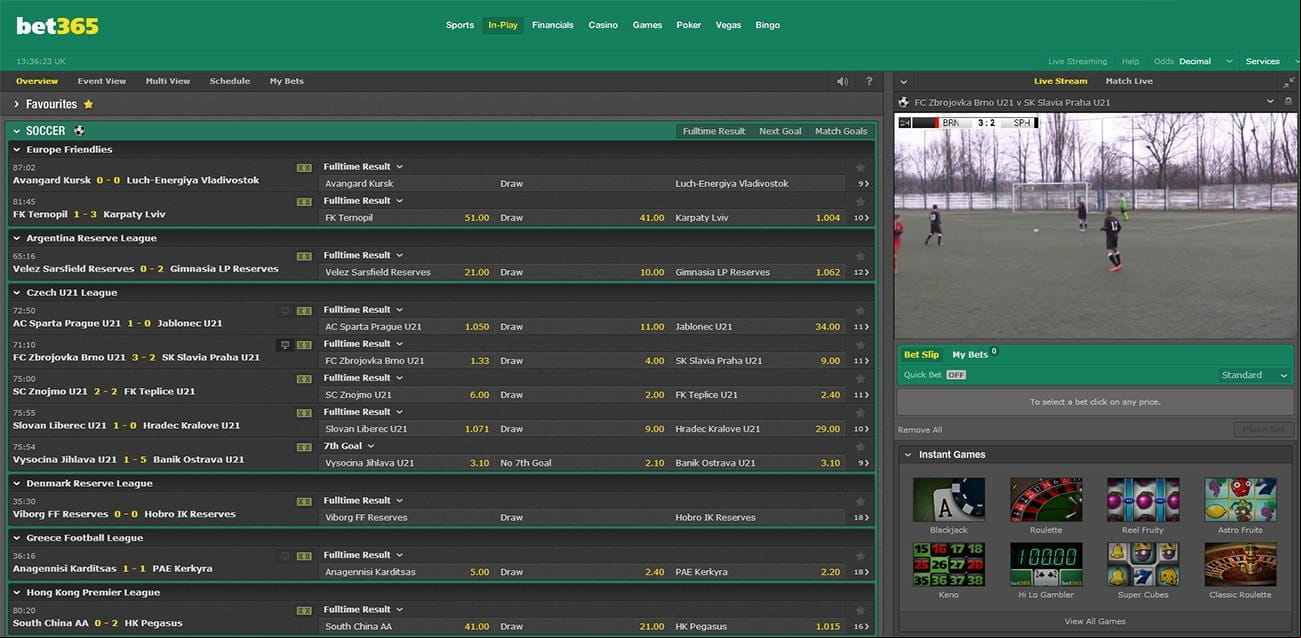Click live stream monitor icon for FC Zbrojovka Brno
The width and height of the screenshot is (1301, 638).
pyautogui.click(x=284, y=344)
